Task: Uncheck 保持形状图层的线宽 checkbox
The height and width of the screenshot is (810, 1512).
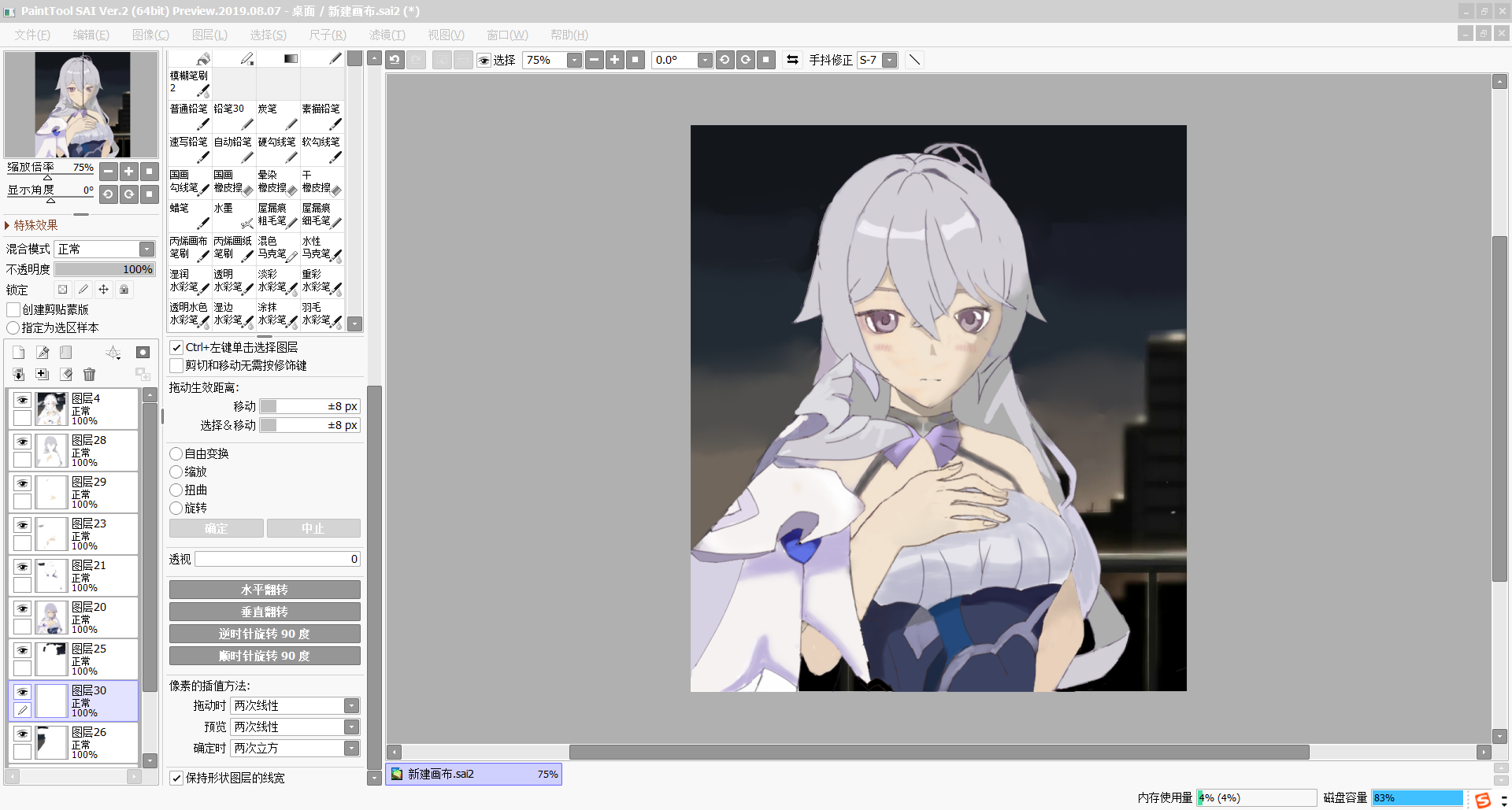Action: click(x=177, y=778)
